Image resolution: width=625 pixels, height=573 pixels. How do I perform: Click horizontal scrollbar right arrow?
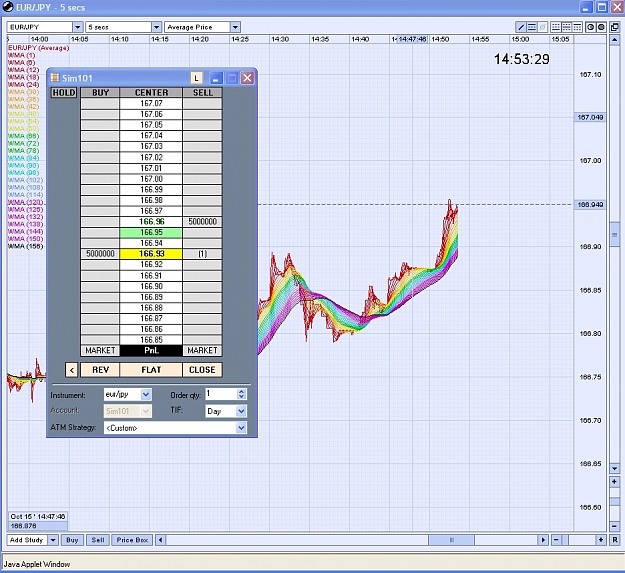click(x=543, y=540)
